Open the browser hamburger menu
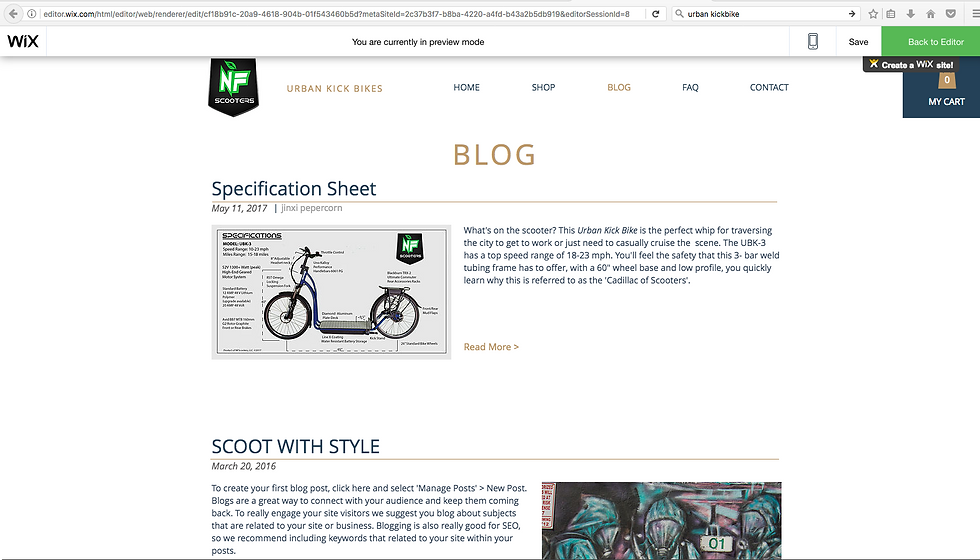The image size is (980, 560). pyautogui.click(x=972, y=13)
